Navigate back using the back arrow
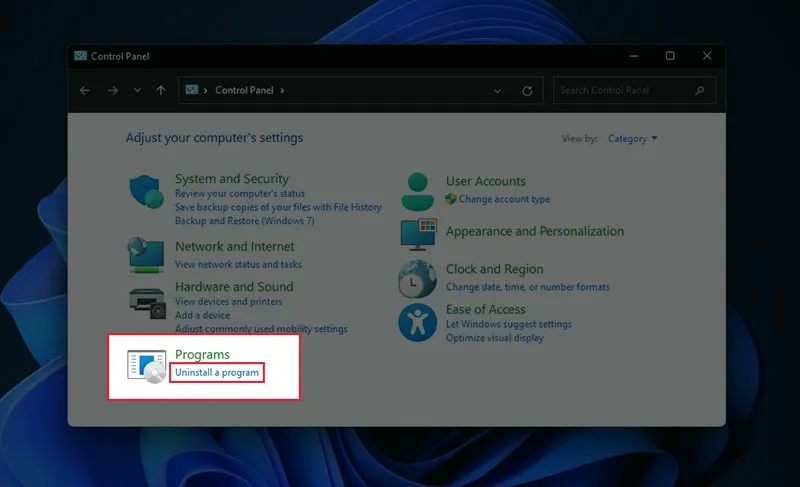The image size is (800, 487). (86, 91)
